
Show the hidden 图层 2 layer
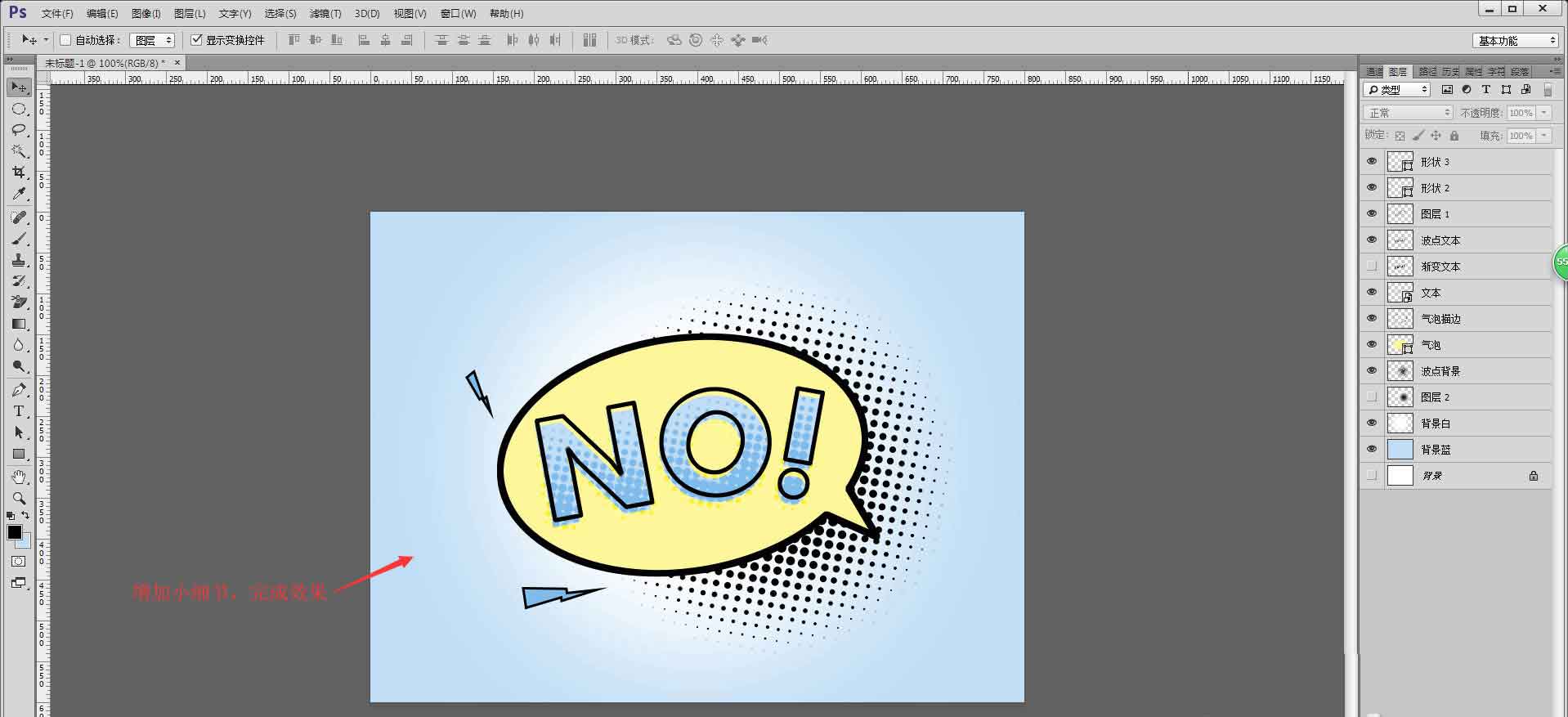click(1372, 397)
